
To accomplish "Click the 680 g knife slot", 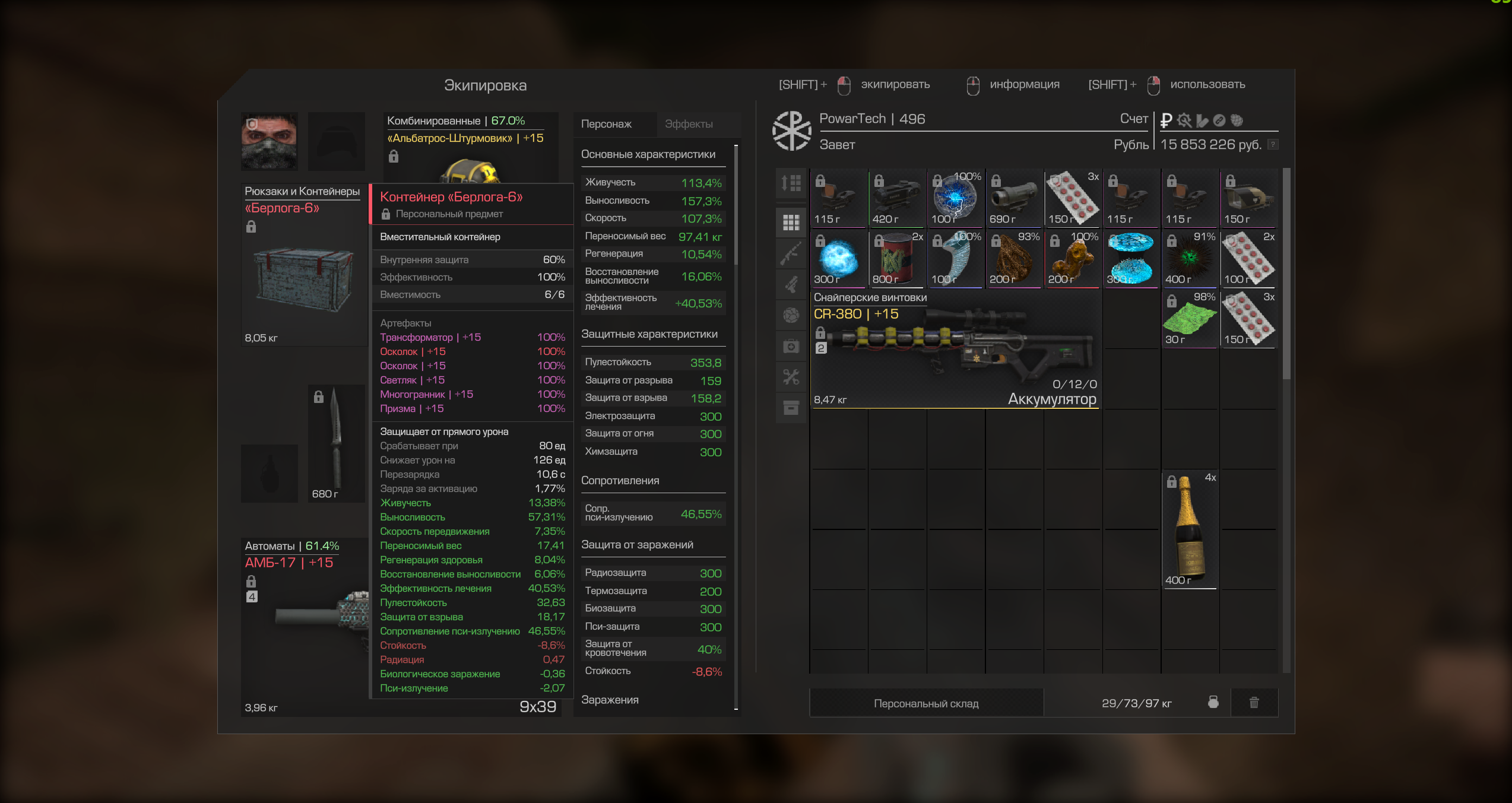I will (337, 443).
